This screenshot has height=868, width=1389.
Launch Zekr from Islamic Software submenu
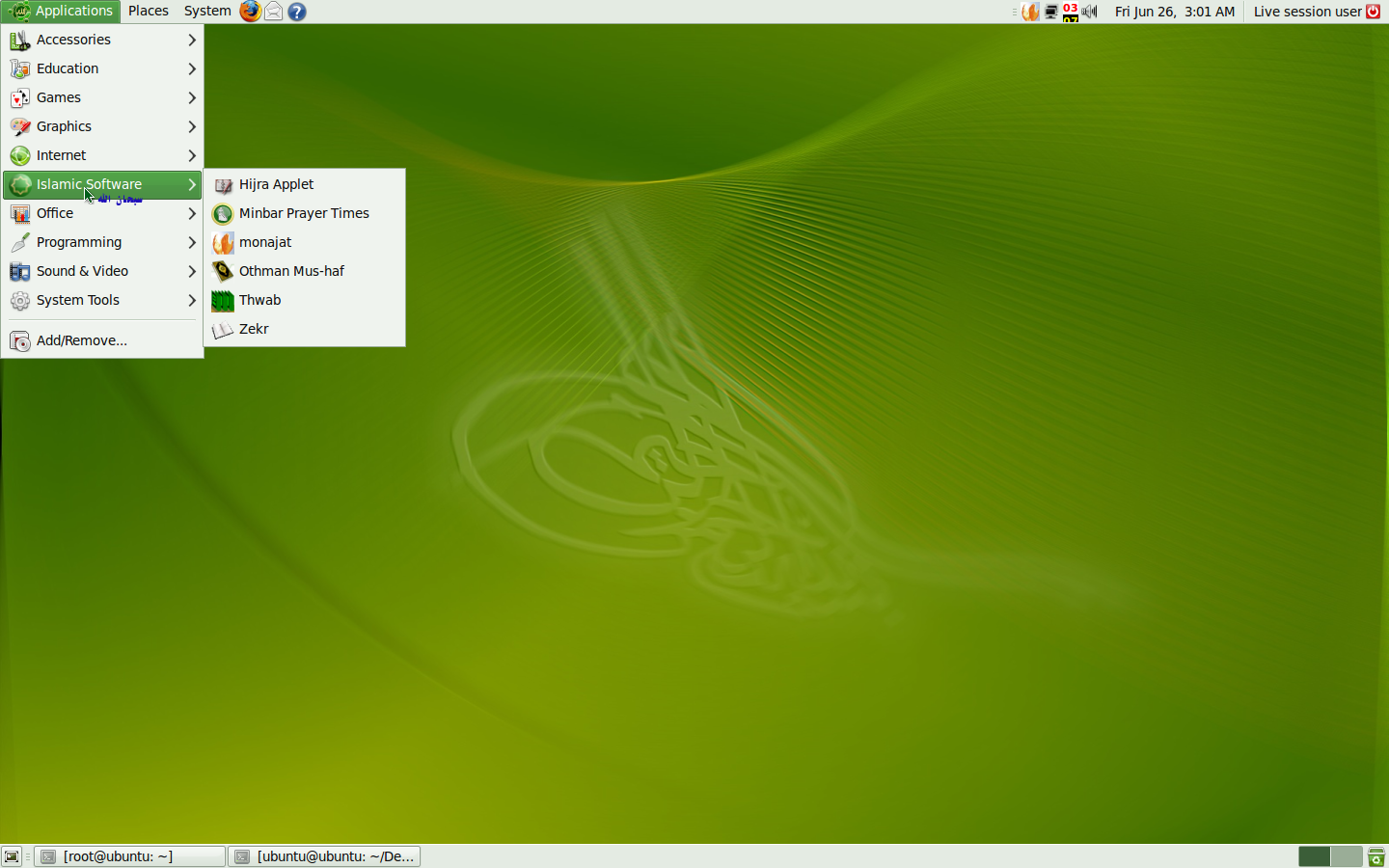(254, 329)
